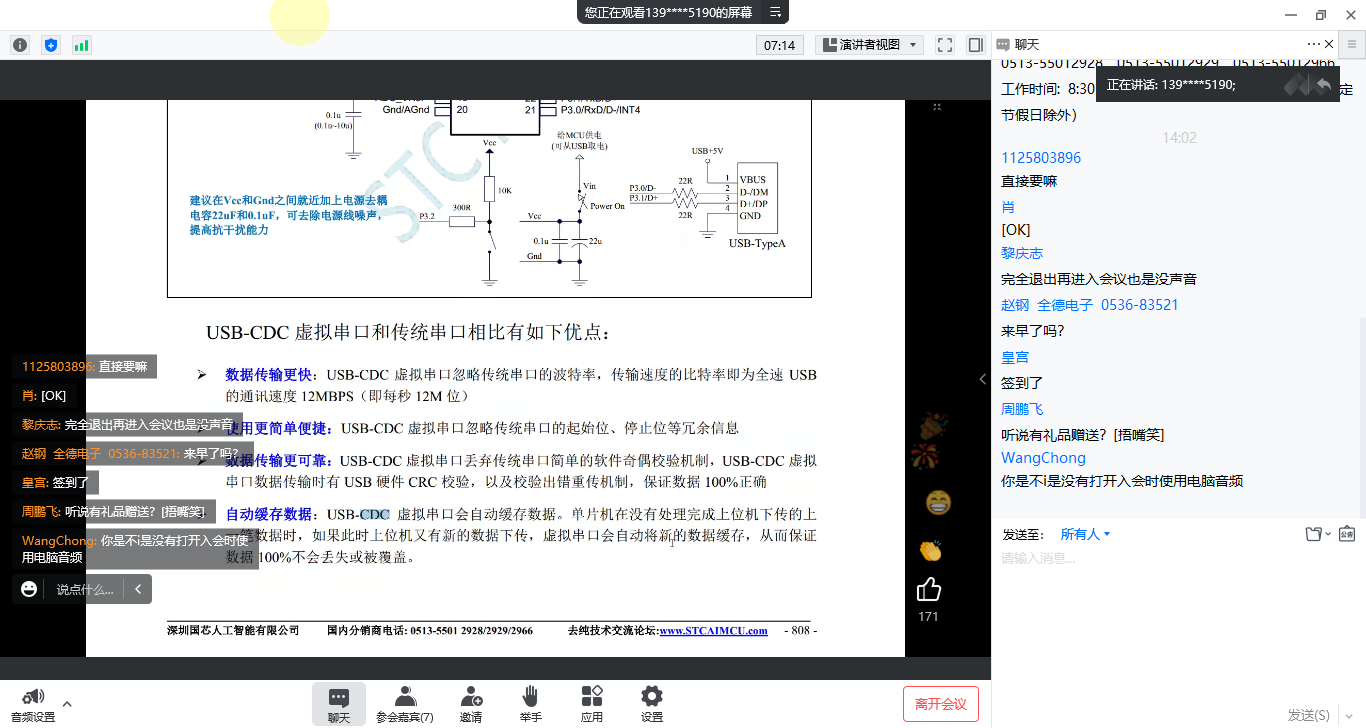Open the 公告 announcement icon
Image resolution: width=1366 pixels, height=728 pixels.
[1347, 534]
